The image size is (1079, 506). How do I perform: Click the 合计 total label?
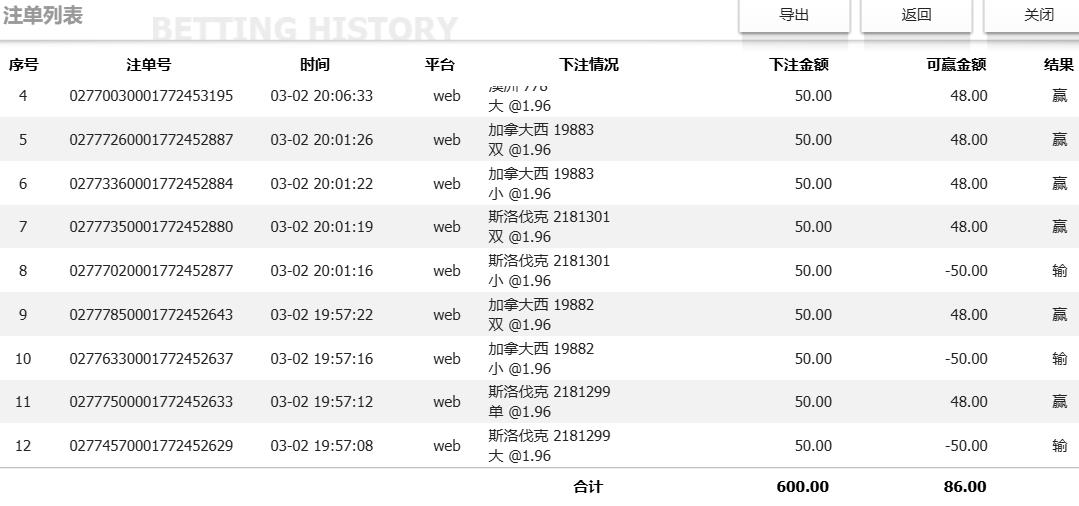(x=588, y=487)
